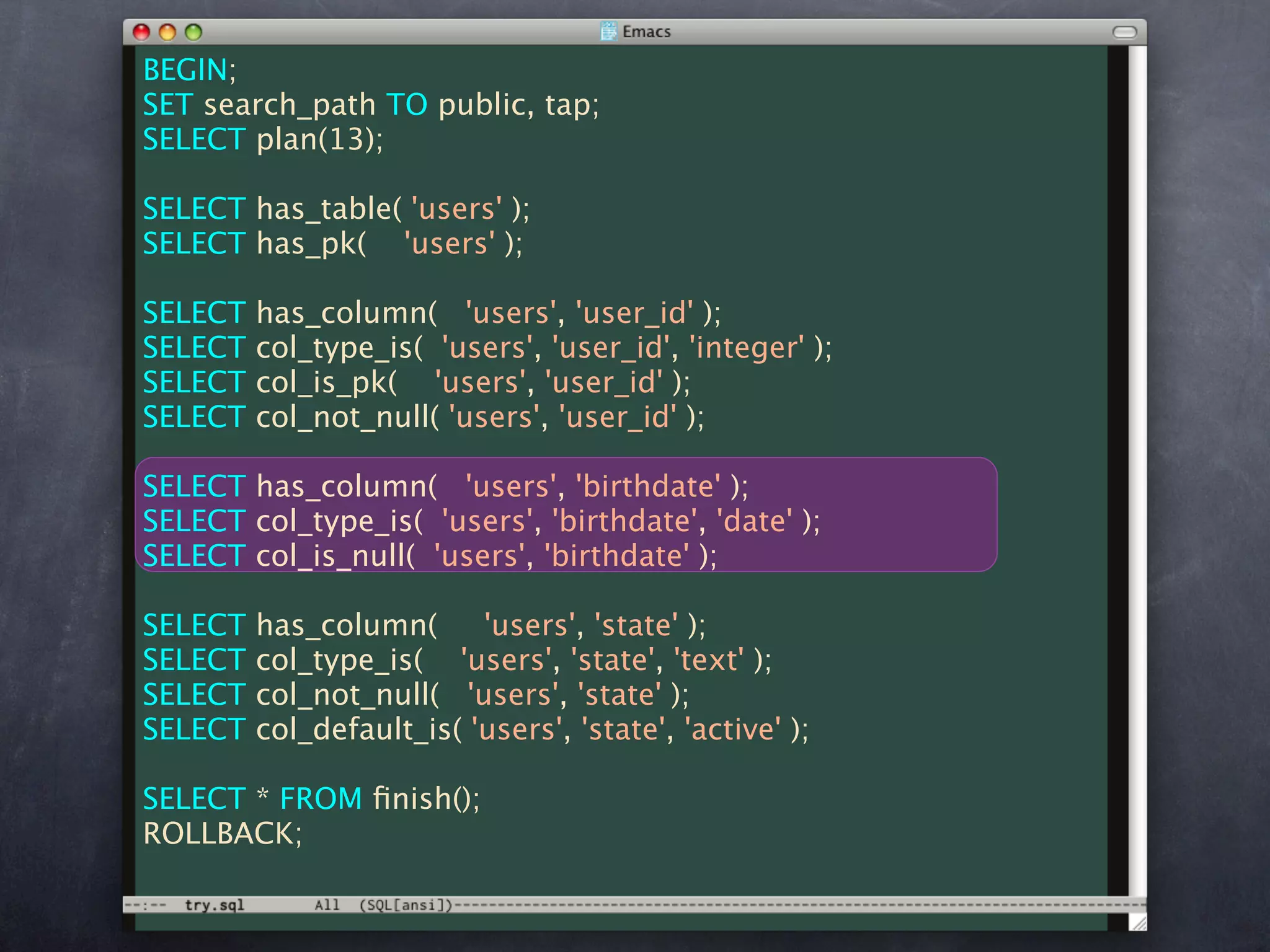1270x952 pixels.
Task: Place cursor on the BEGIN; line
Action: click(190, 70)
